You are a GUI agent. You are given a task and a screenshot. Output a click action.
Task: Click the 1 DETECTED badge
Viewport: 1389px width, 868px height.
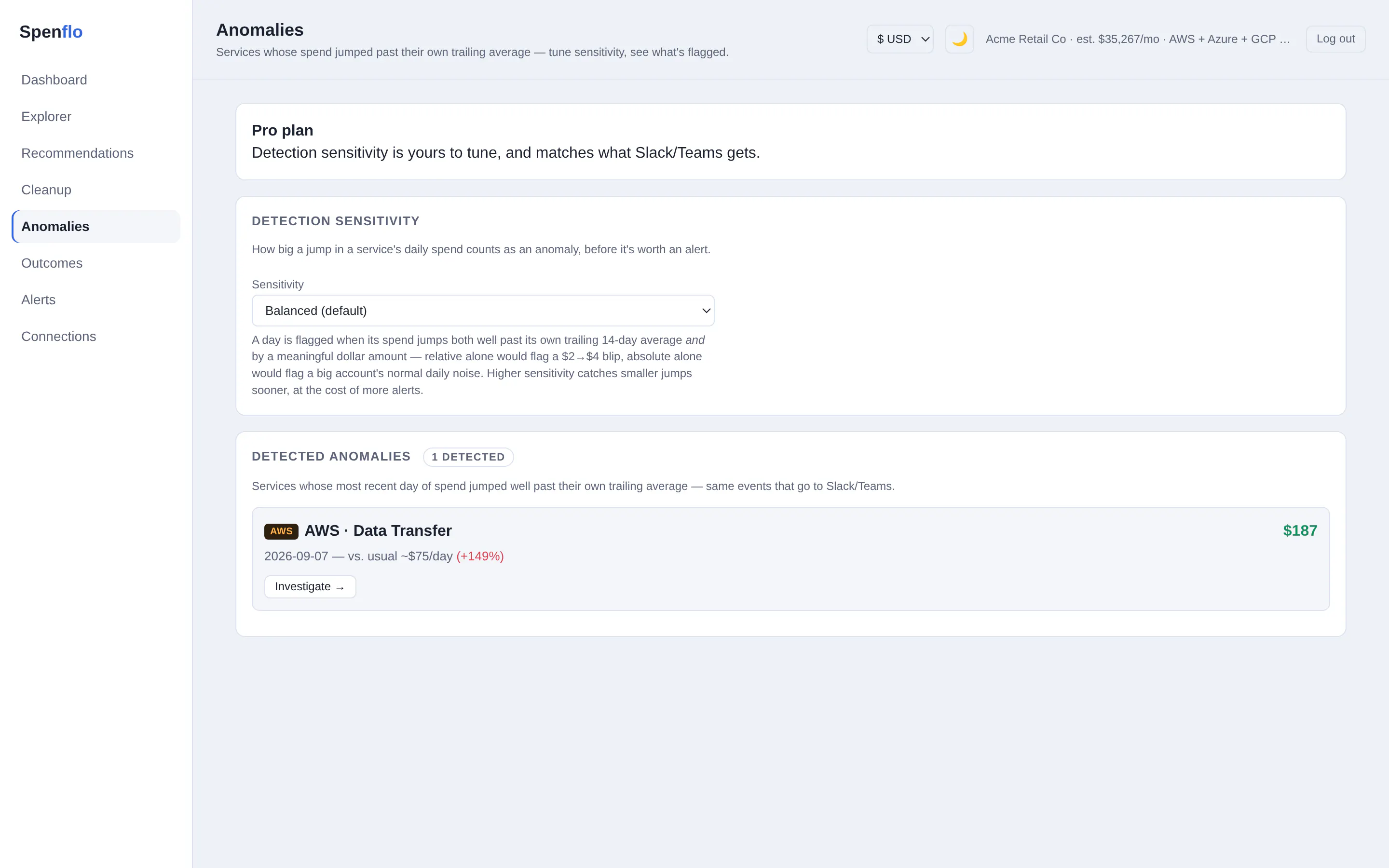[468, 457]
